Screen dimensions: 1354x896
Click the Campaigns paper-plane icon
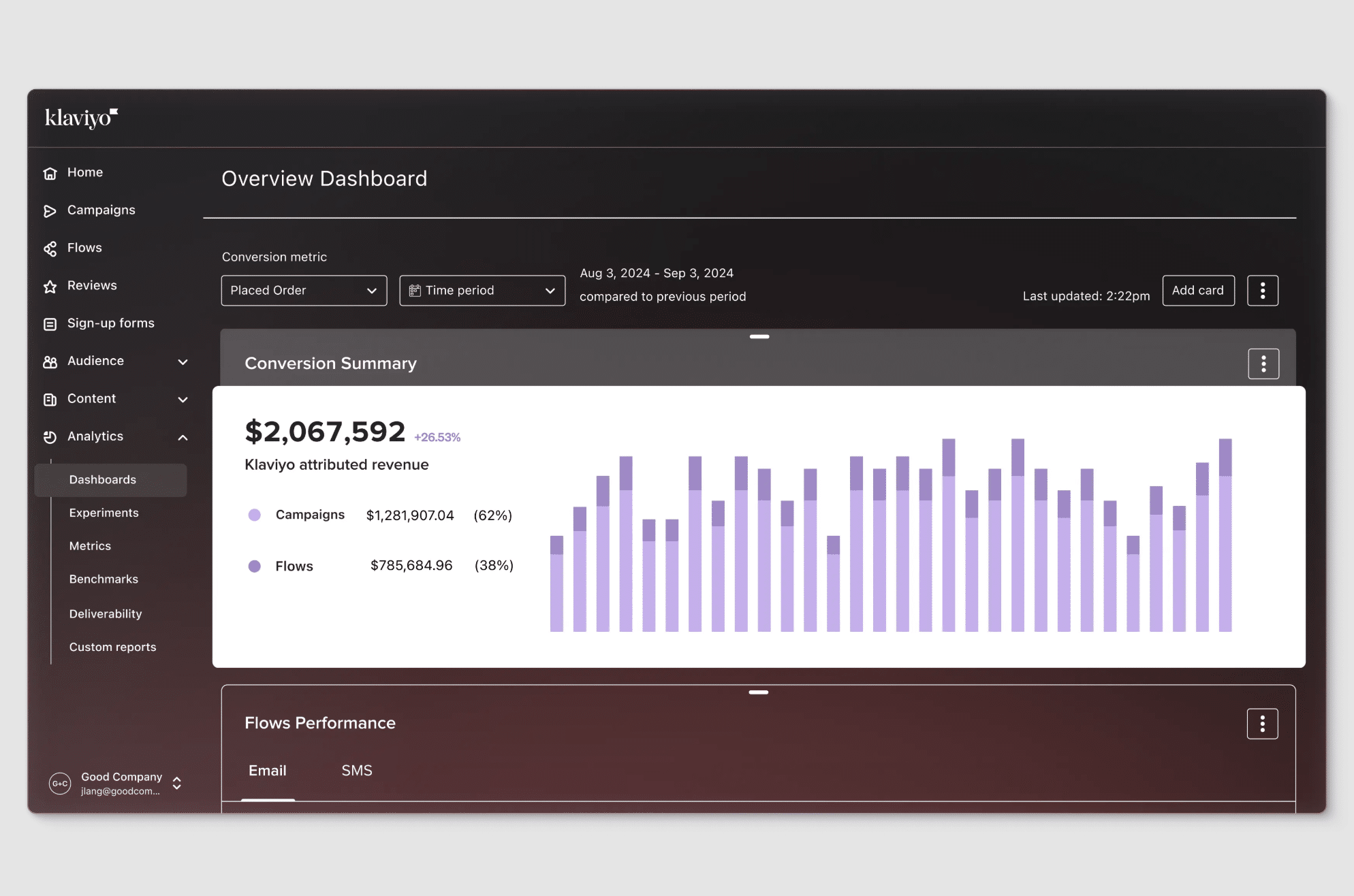point(50,211)
